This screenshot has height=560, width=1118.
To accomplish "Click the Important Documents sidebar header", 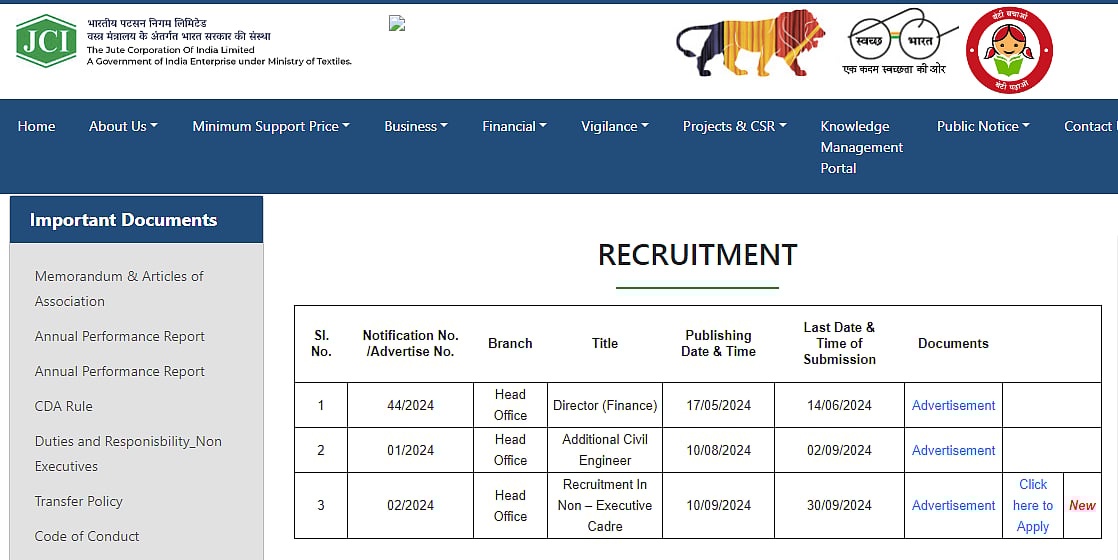I will (136, 220).
